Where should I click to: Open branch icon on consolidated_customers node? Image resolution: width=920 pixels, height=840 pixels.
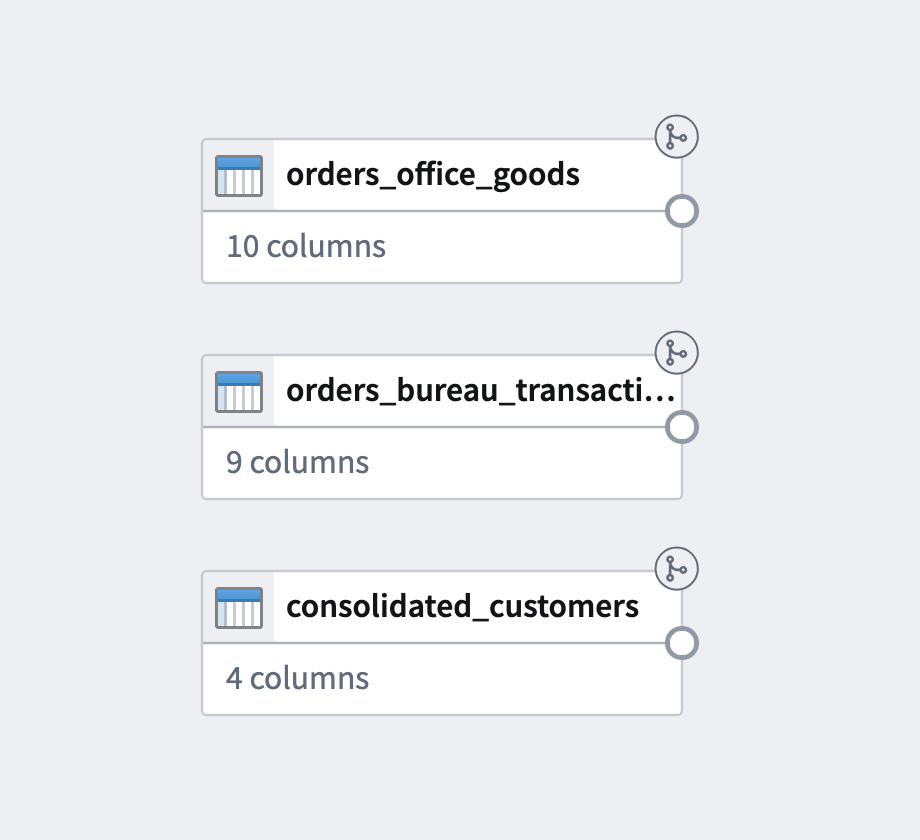677,569
